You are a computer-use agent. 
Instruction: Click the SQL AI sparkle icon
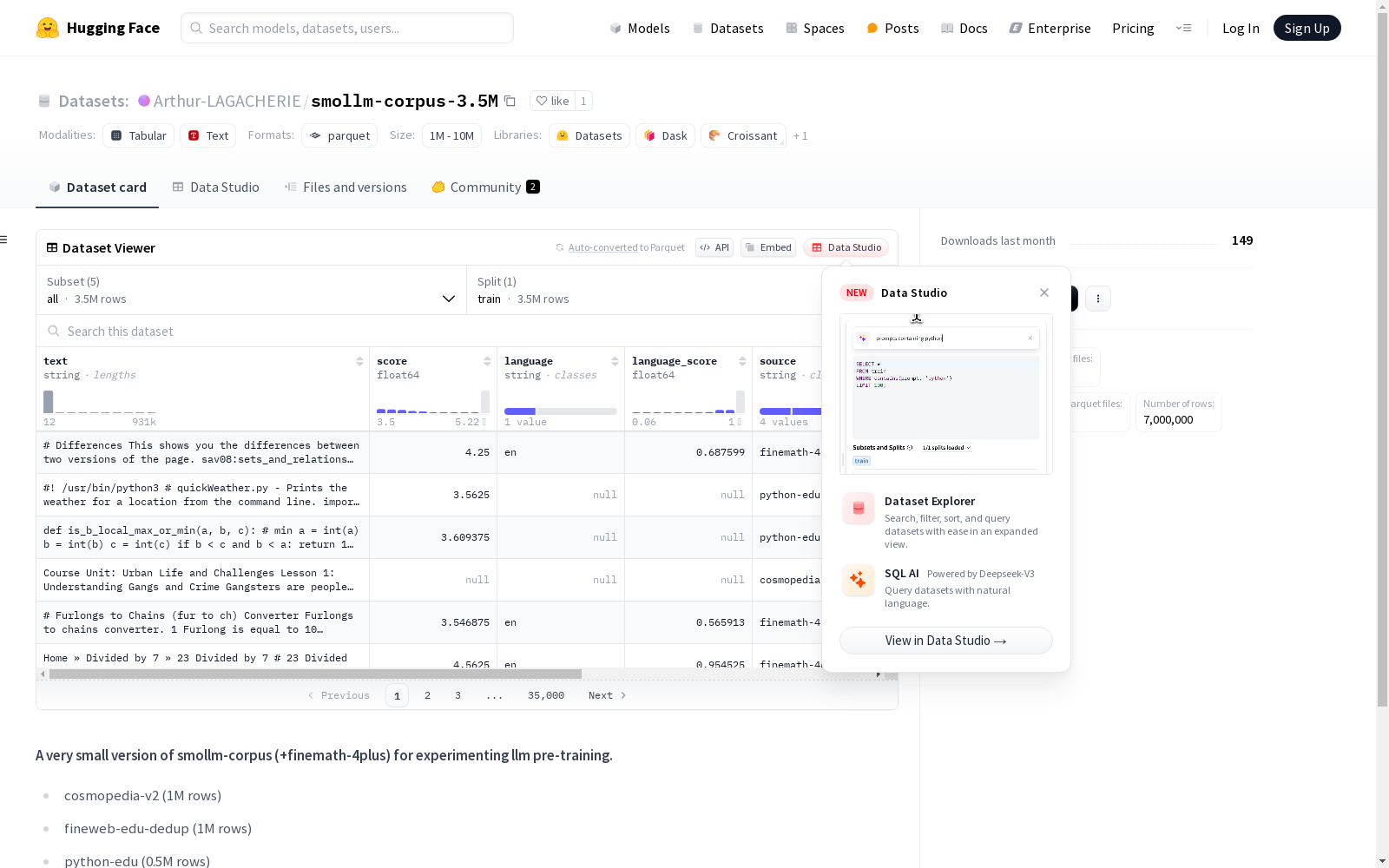859,581
